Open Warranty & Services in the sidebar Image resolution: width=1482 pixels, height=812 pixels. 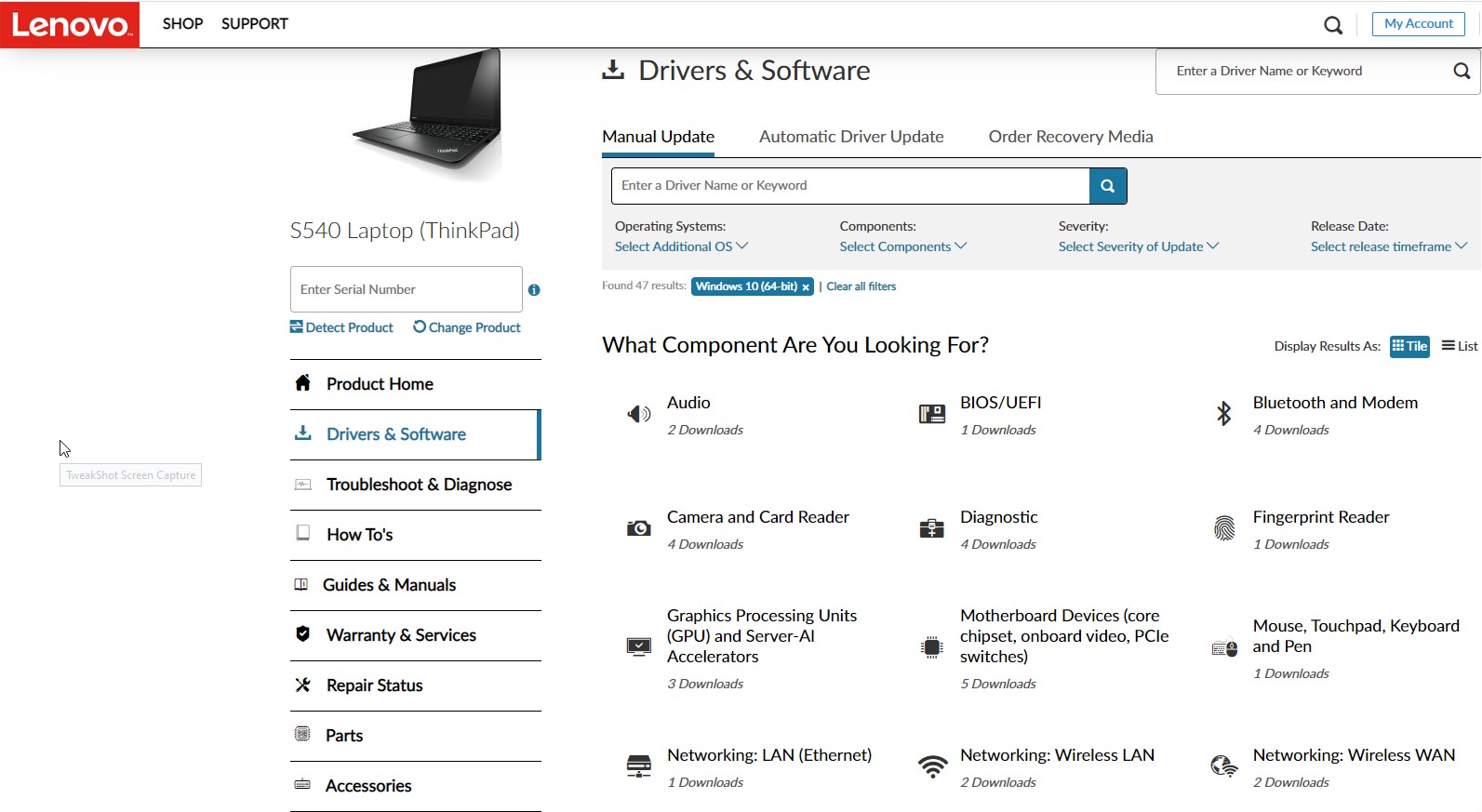coord(401,635)
